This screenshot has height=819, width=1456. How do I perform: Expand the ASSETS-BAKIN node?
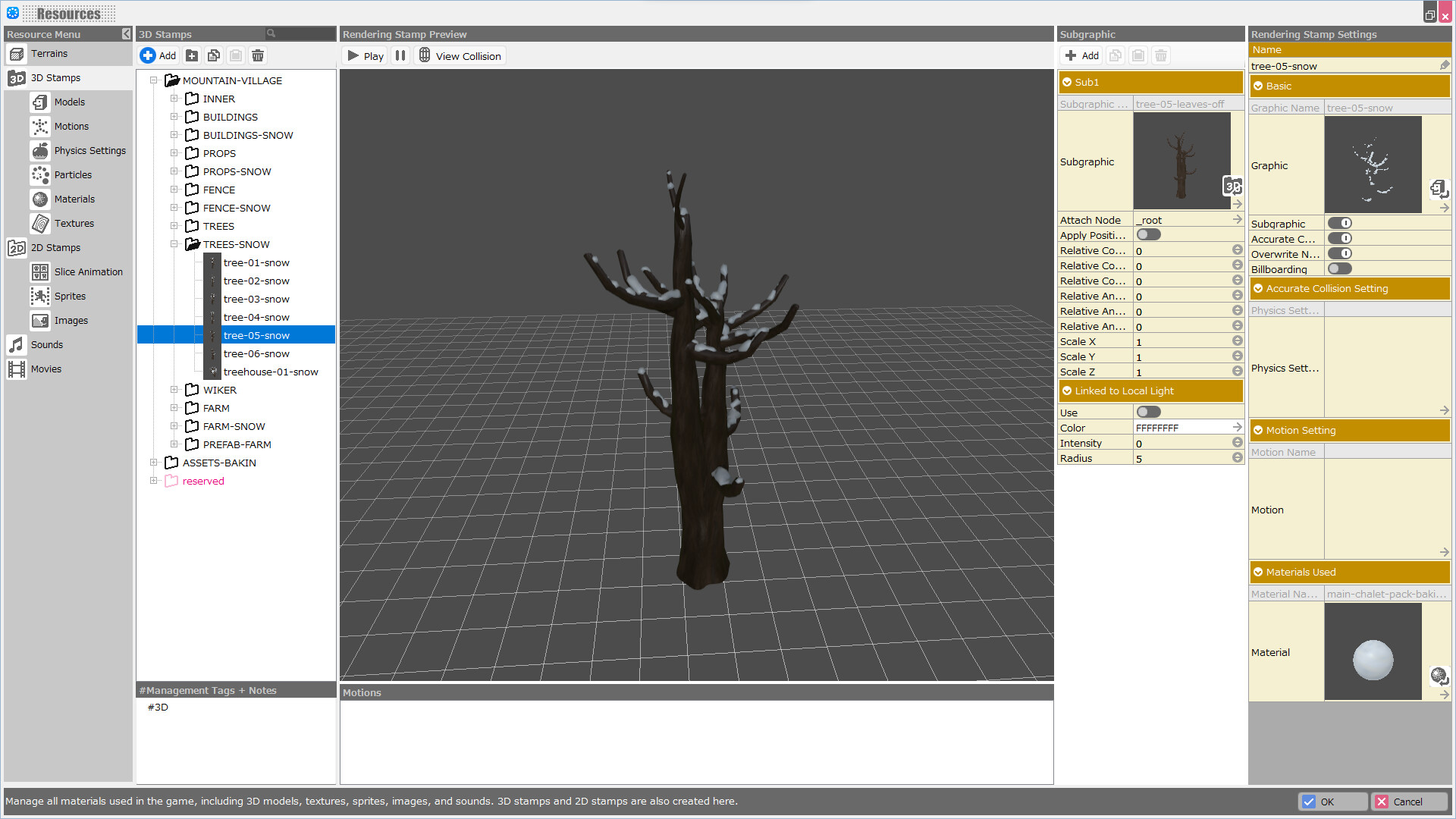pos(155,463)
